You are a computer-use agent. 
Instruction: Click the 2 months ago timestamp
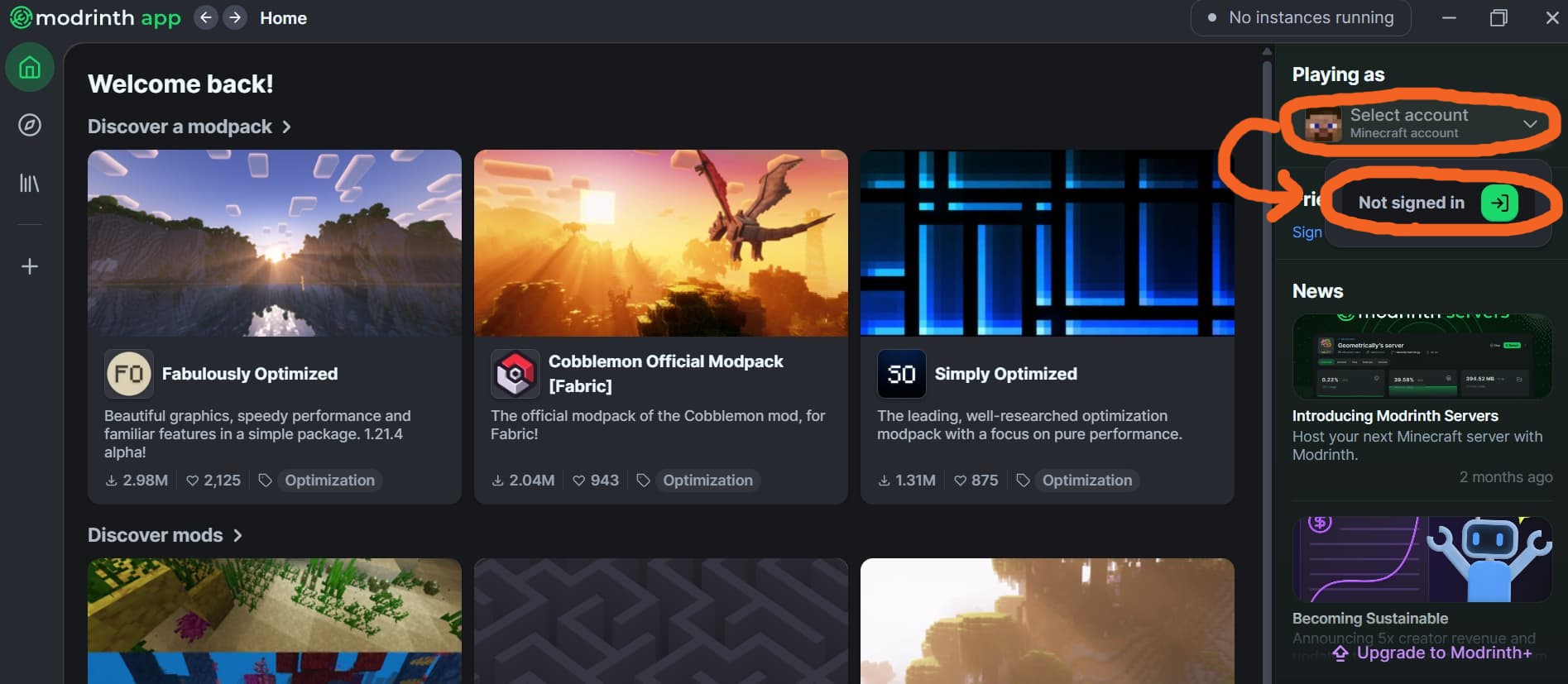pos(1506,477)
